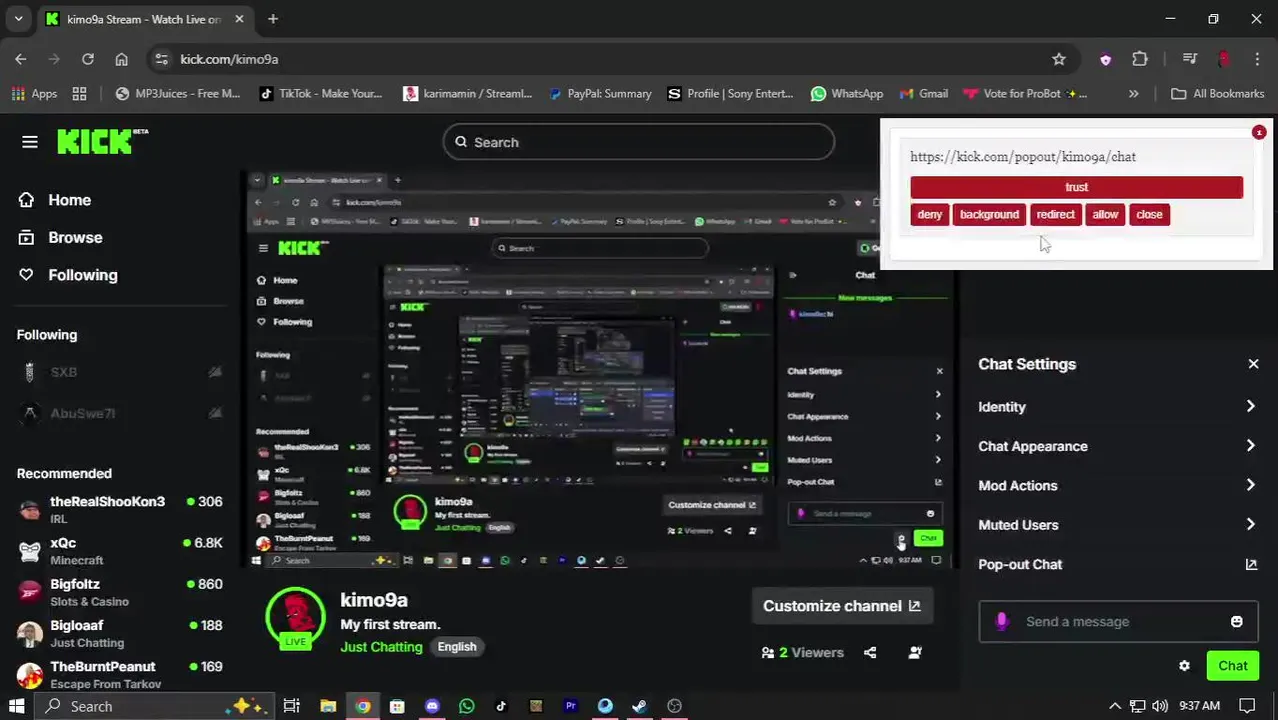Open chat settings gear icon
Viewport: 1278px width, 720px height.
pos(1184,666)
